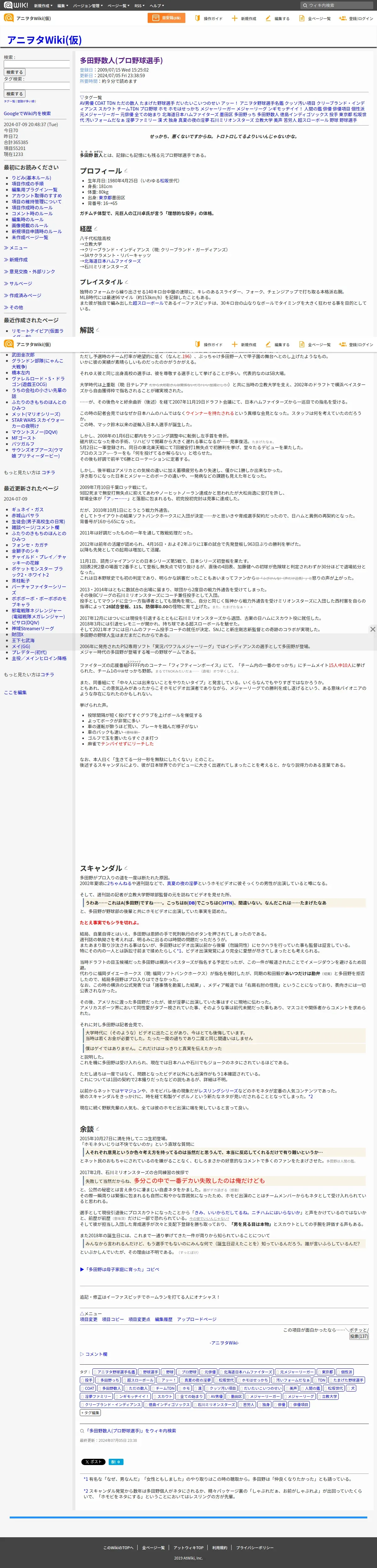
Task: Open the 新規作成 dropdown in top bar
Action: 43,5
